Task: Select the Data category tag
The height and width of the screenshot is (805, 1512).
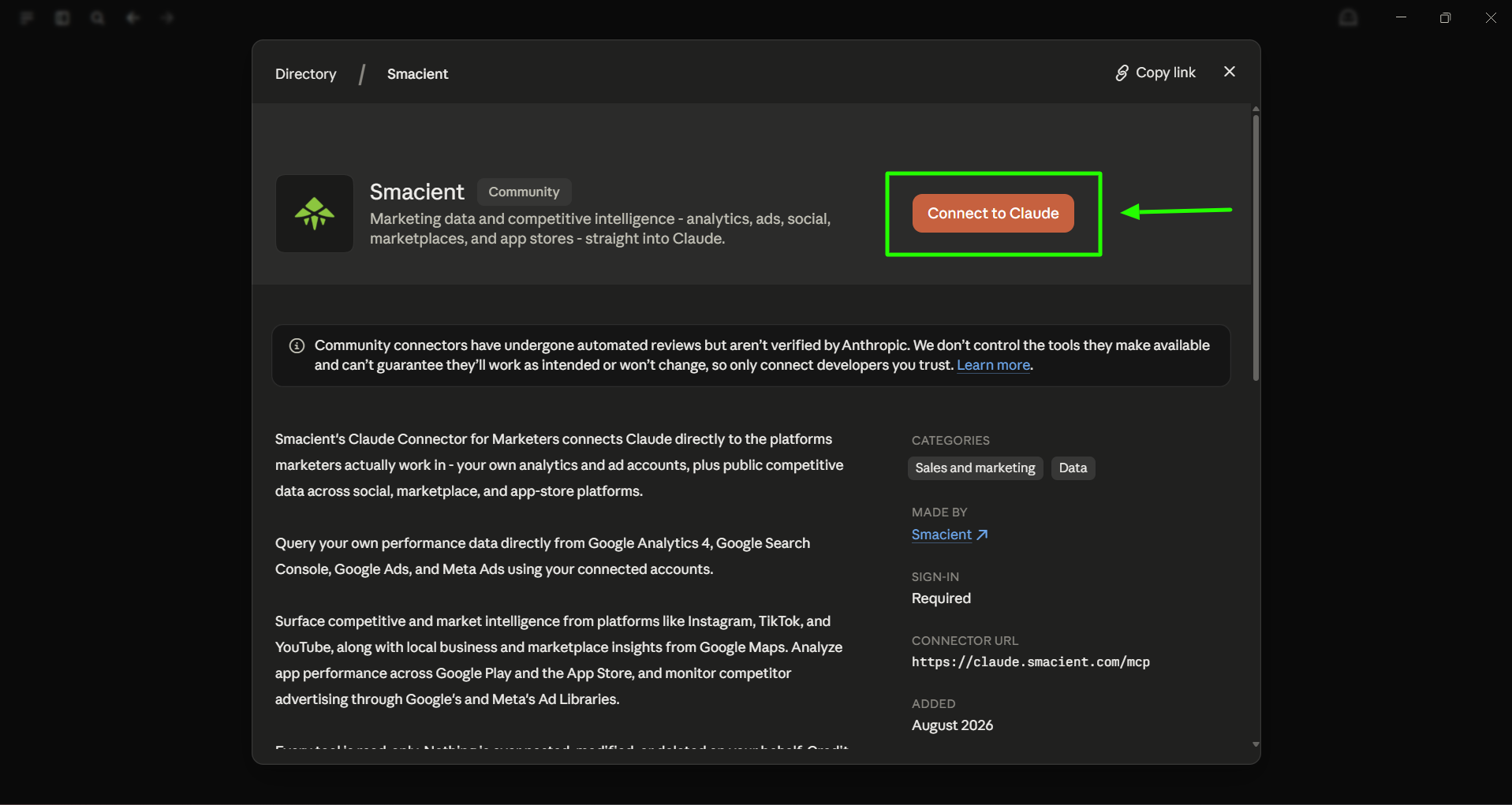Action: tap(1073, 468)
